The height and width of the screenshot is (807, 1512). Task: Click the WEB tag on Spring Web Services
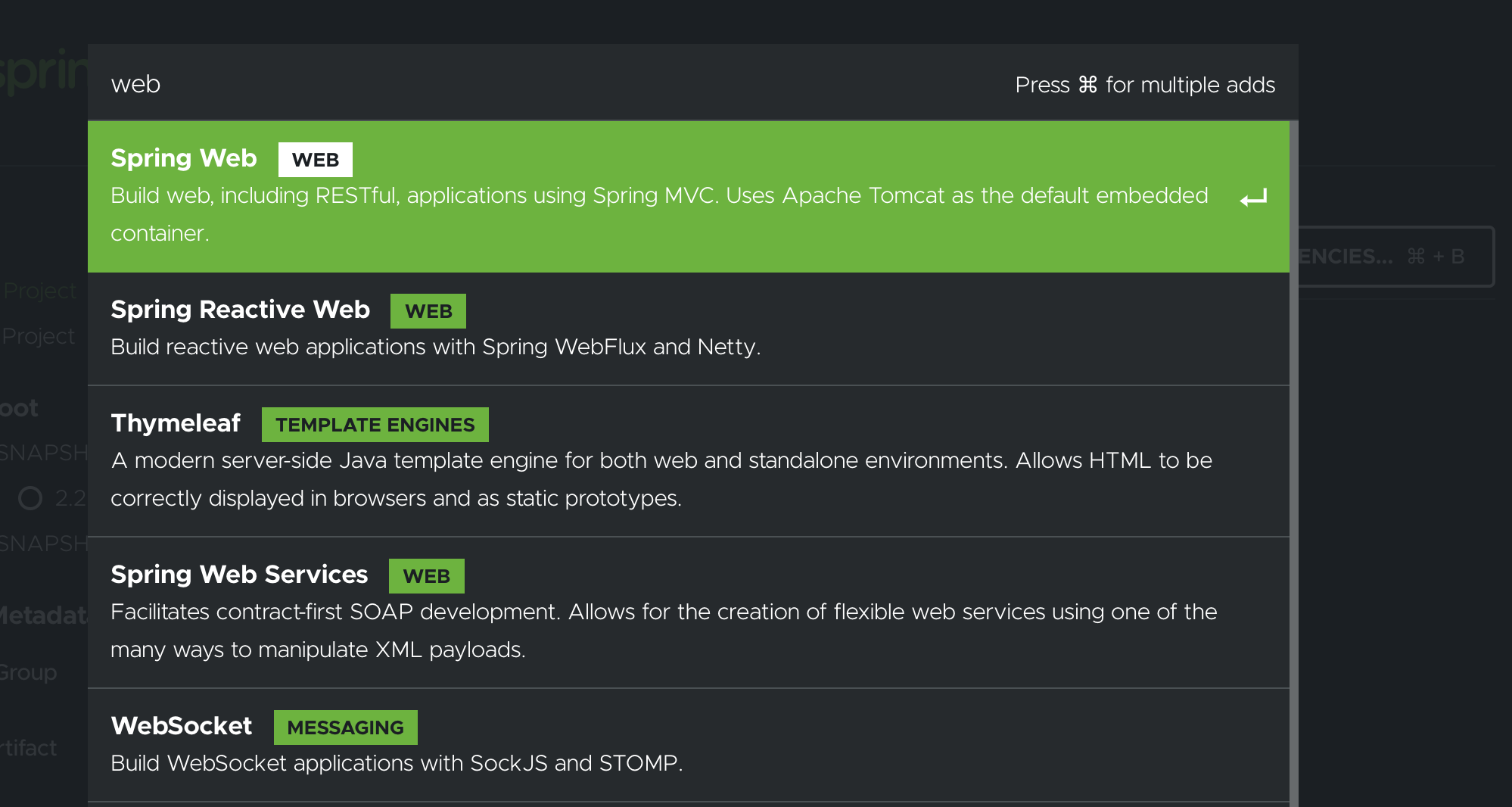tap(427, 576)
